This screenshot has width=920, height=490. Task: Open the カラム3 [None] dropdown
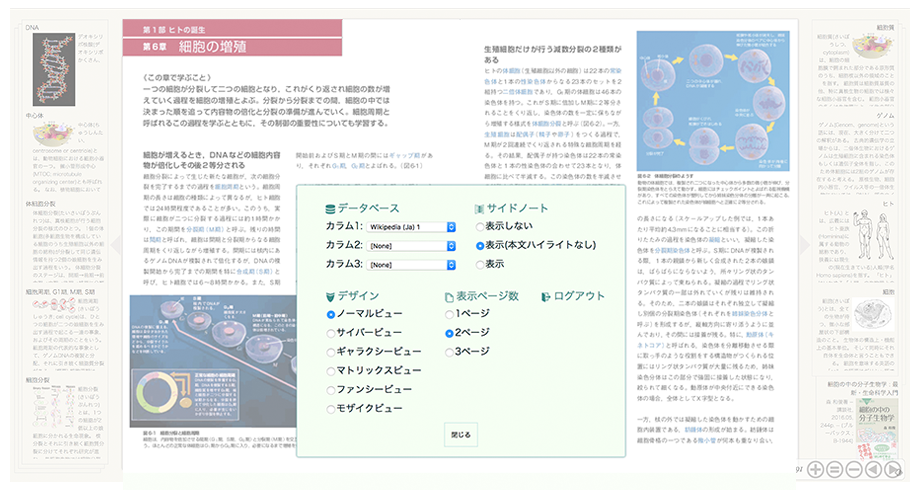coord(411,265)
